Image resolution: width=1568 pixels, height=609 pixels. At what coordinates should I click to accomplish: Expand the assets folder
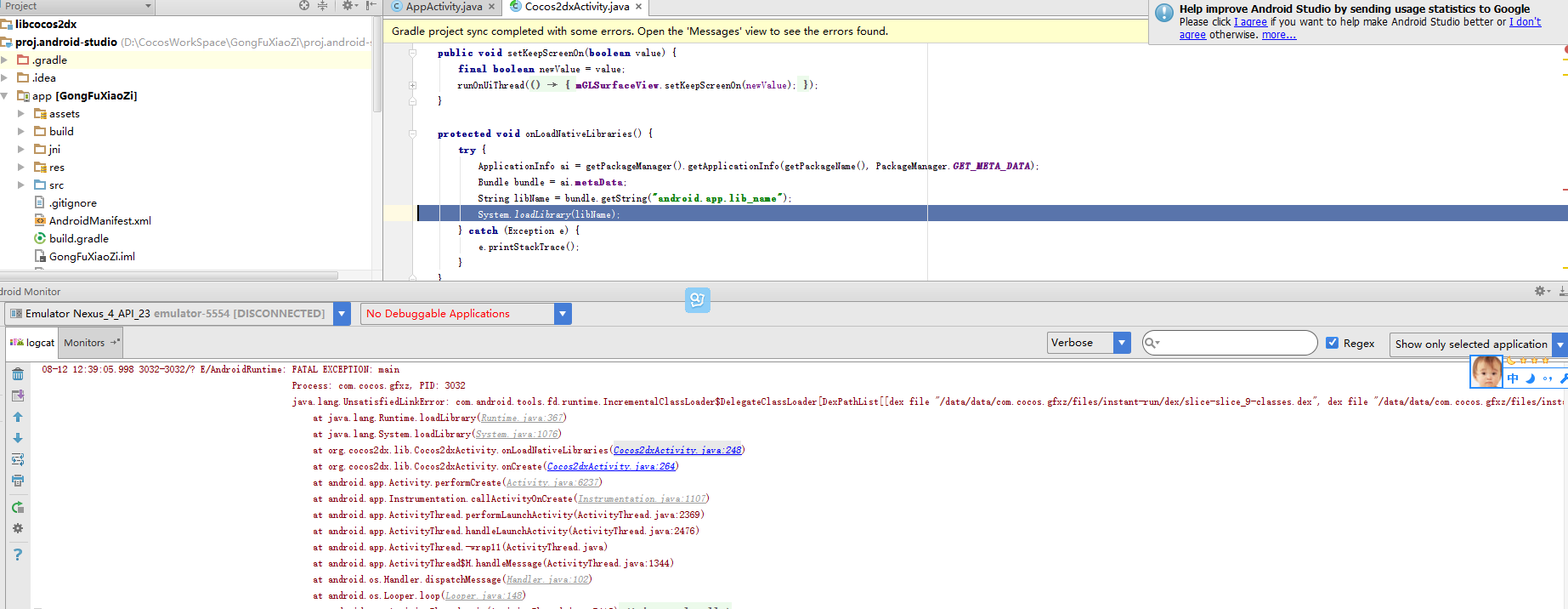pyautogui.click(x=21, y=113)
